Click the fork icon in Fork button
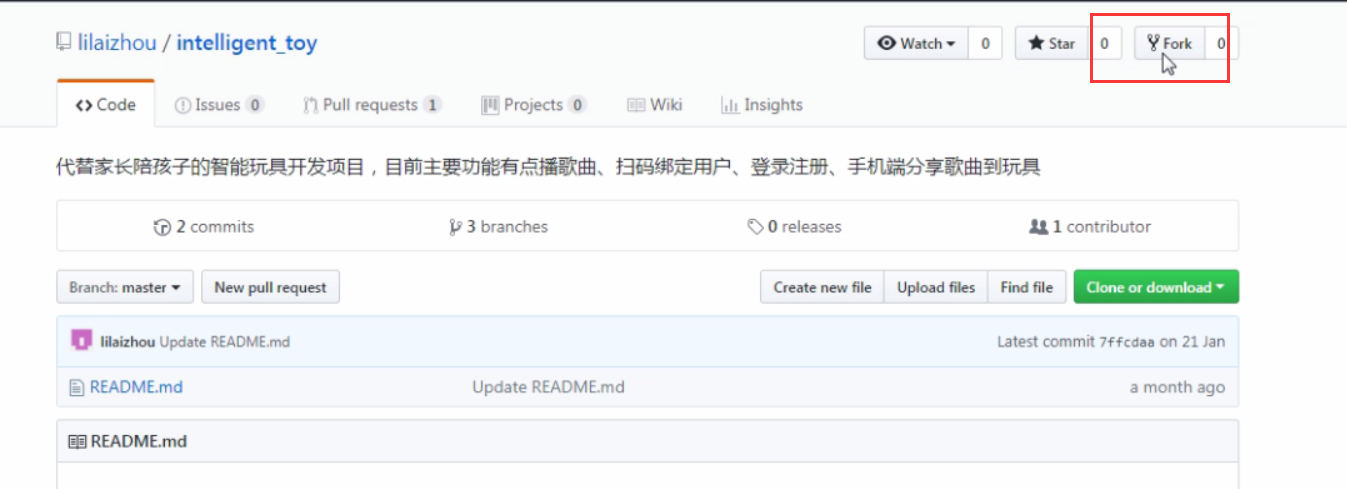Image resolution: width=1347 pixels, height=489 pixels. point(1153,43)
